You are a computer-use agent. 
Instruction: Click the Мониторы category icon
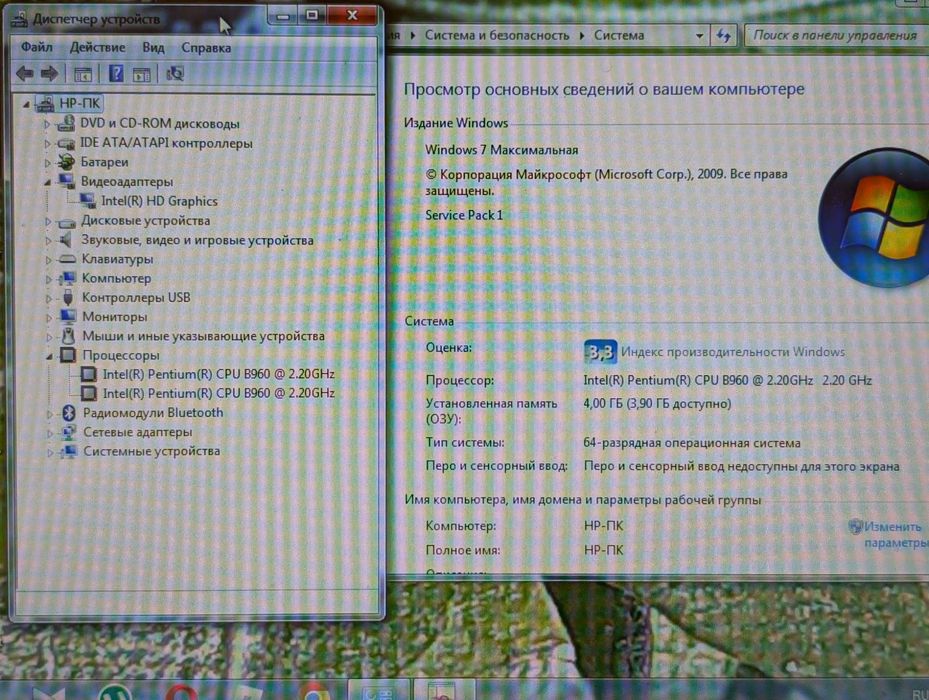click(68, 317)
